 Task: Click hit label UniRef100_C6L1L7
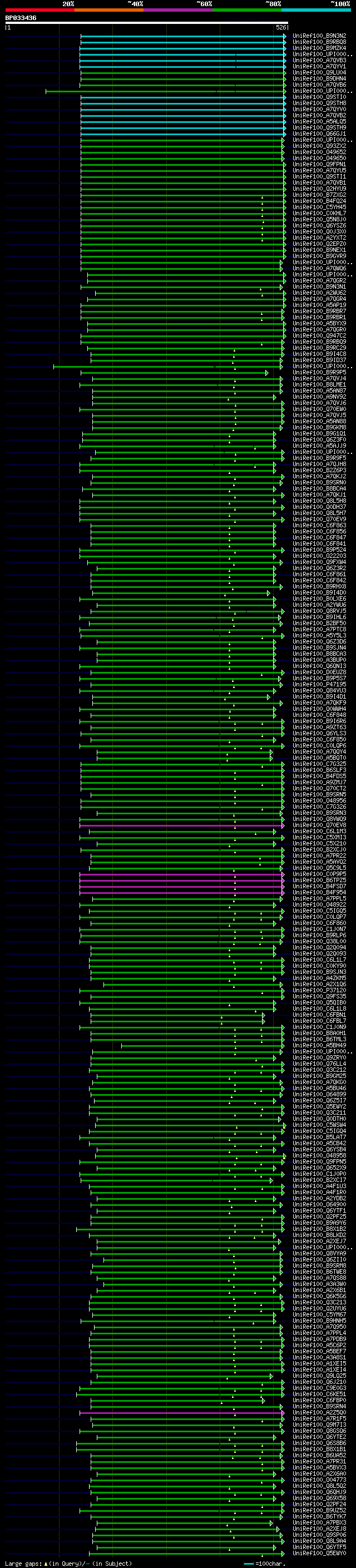tap(319, 959)
